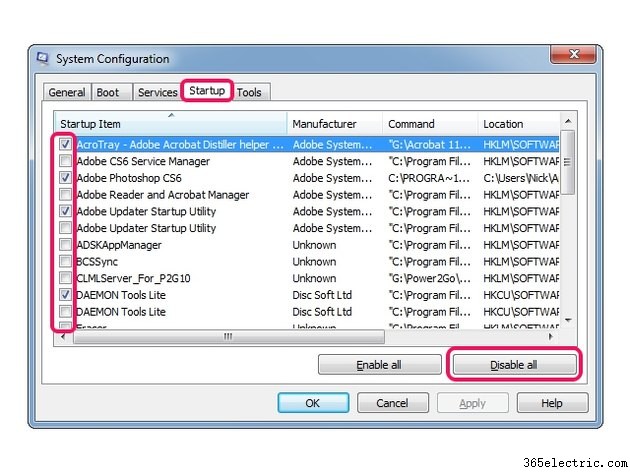
Task: Click the C:\Users\Nick location cell
Action: coord(521,178)
